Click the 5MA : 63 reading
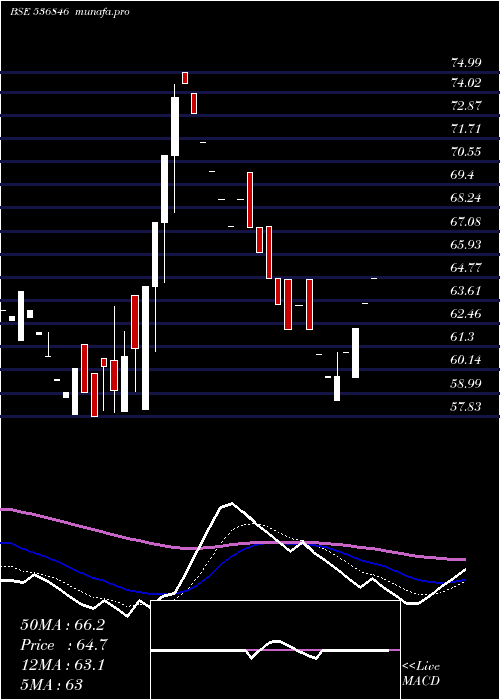Viewport: 500px width, 700px height. (51, 685)
